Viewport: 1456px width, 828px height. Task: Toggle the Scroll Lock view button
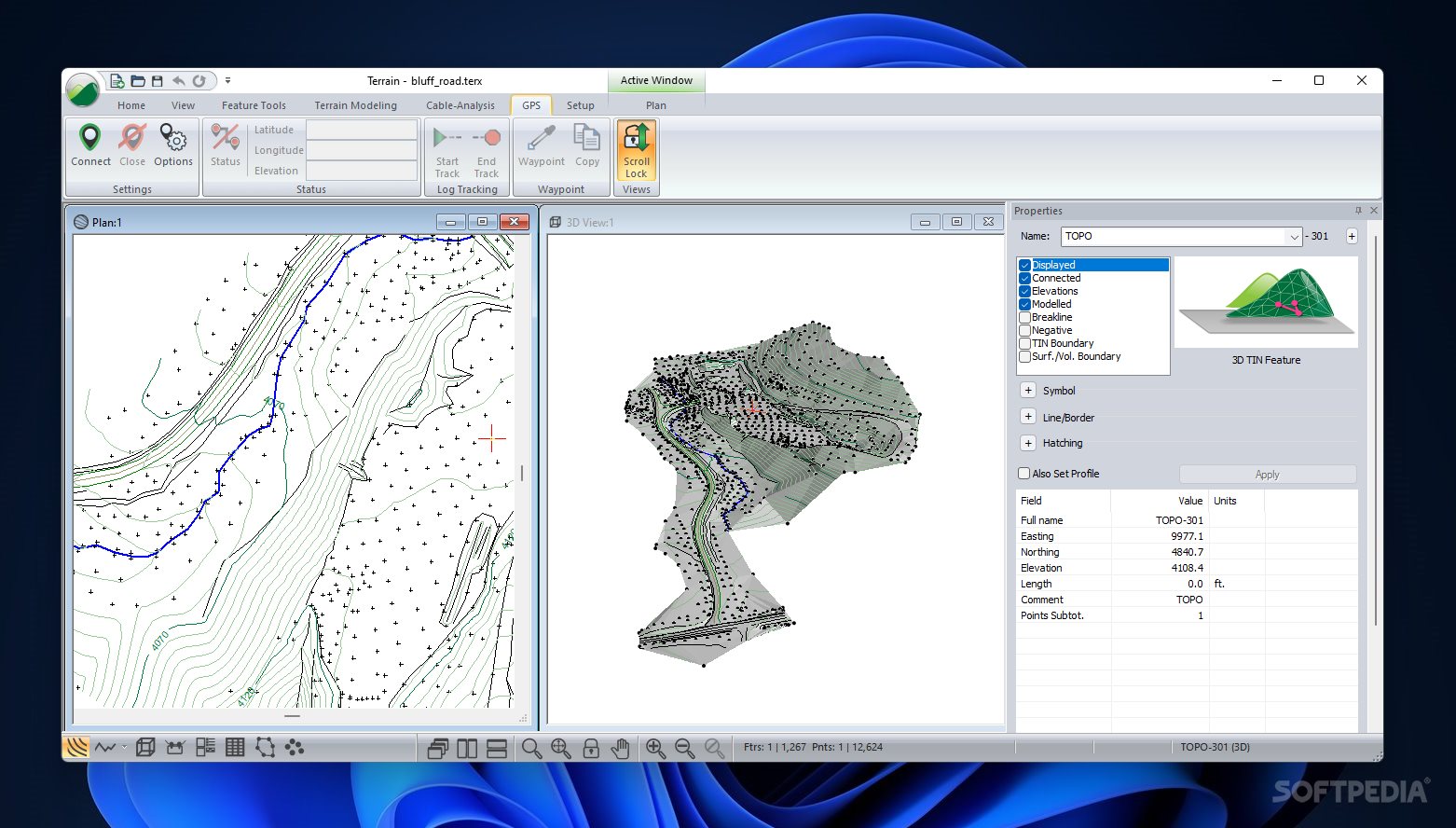pos(637,151)
